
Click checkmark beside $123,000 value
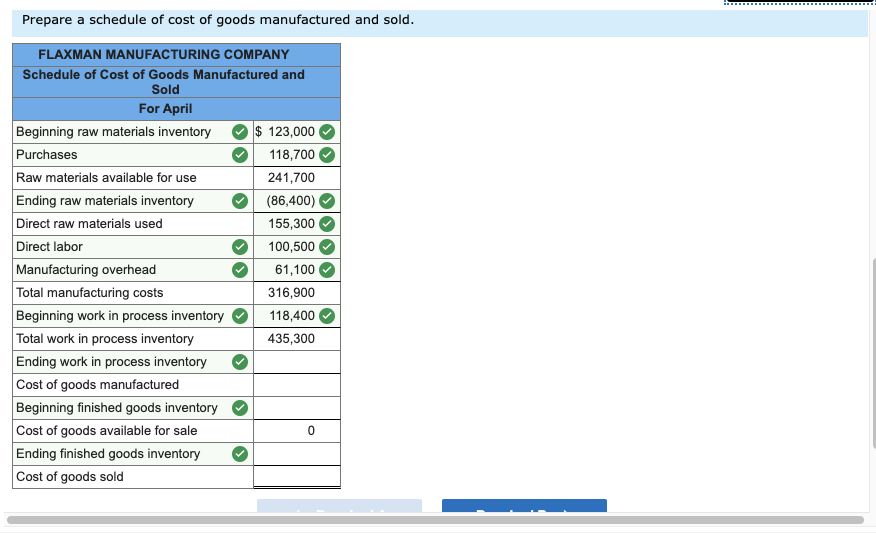(327, 132)
